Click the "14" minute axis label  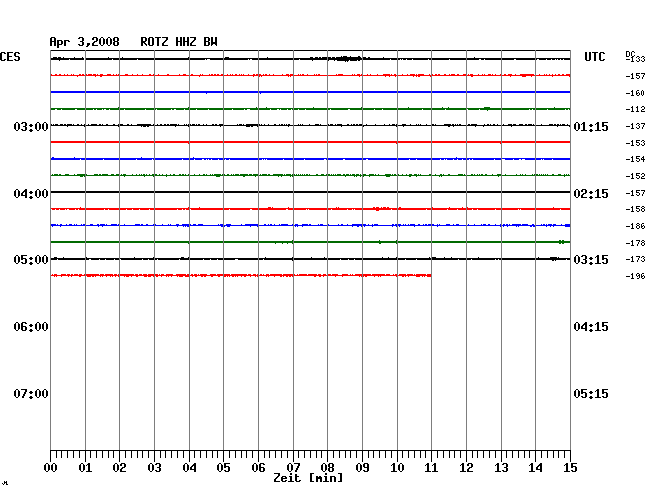coord(535,468)
